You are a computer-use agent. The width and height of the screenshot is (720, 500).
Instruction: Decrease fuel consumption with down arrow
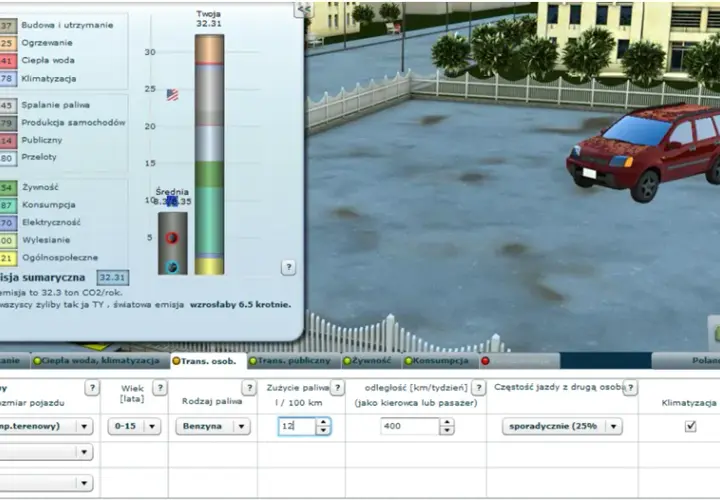(323, 431)
